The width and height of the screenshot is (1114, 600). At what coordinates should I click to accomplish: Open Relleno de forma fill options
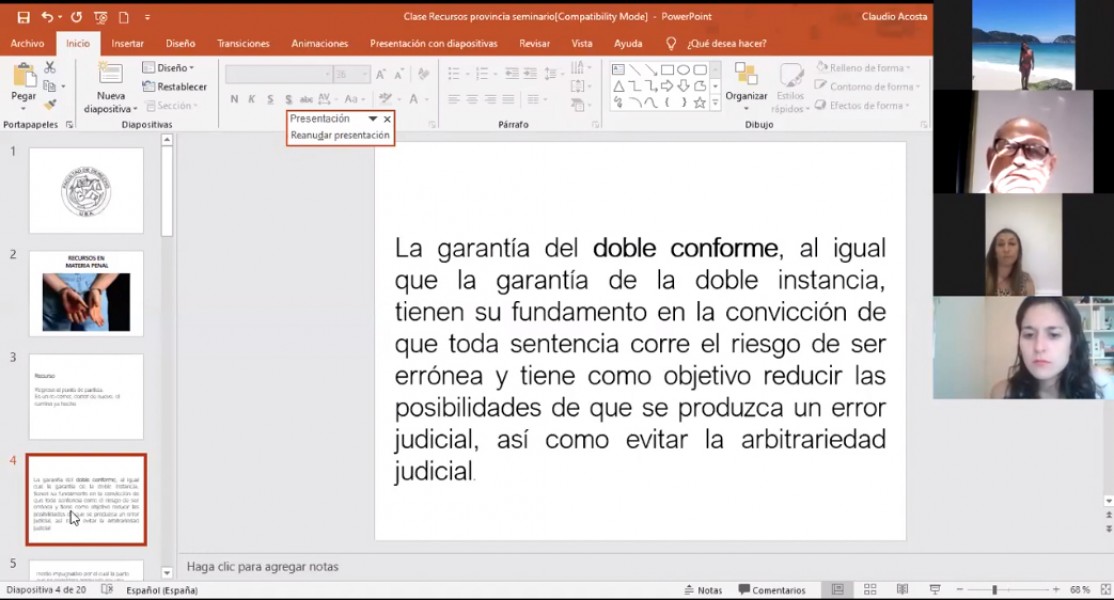pos(863,67)
